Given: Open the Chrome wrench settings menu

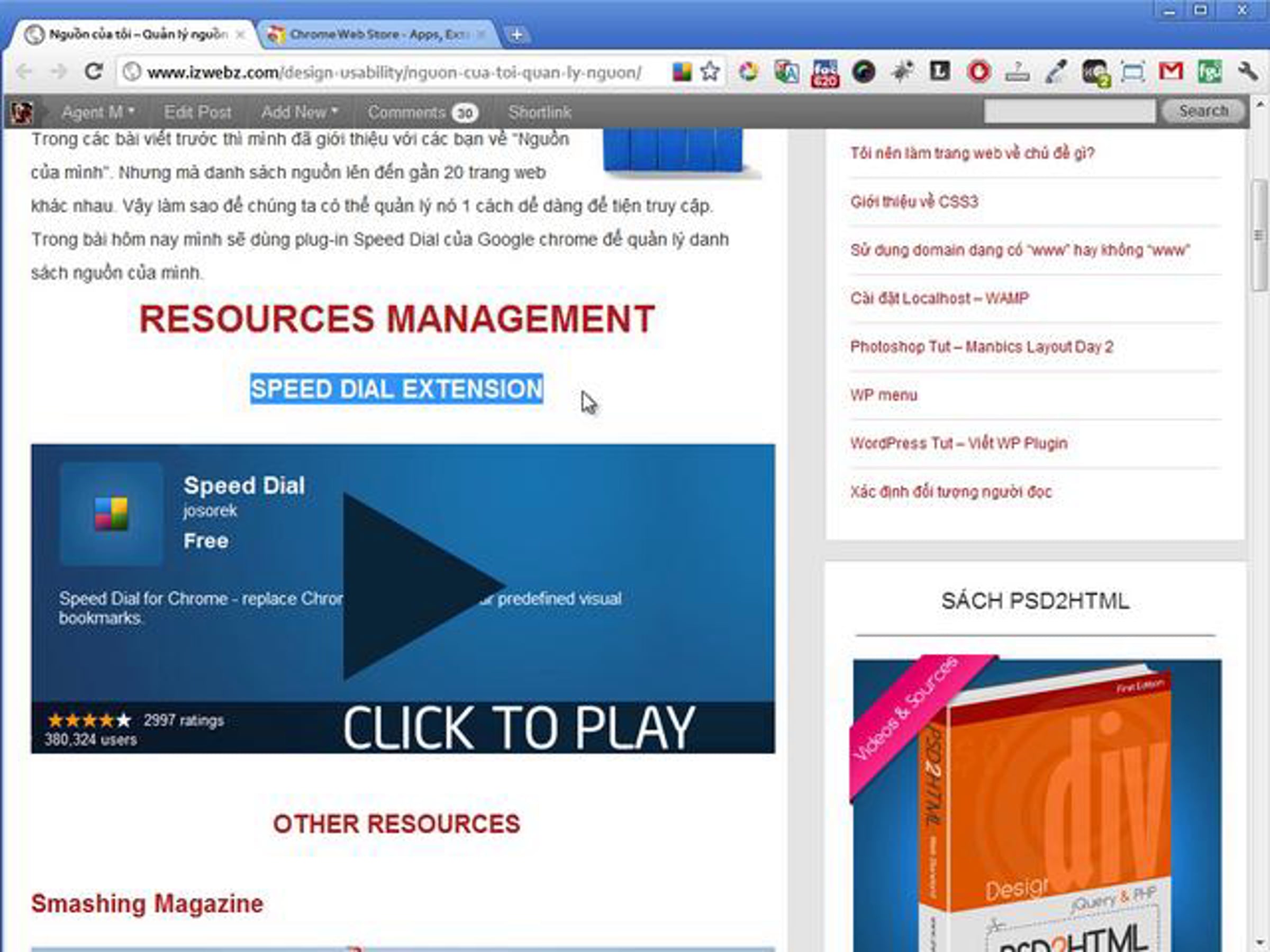Looking at the screenshot, I should 1248,72.
